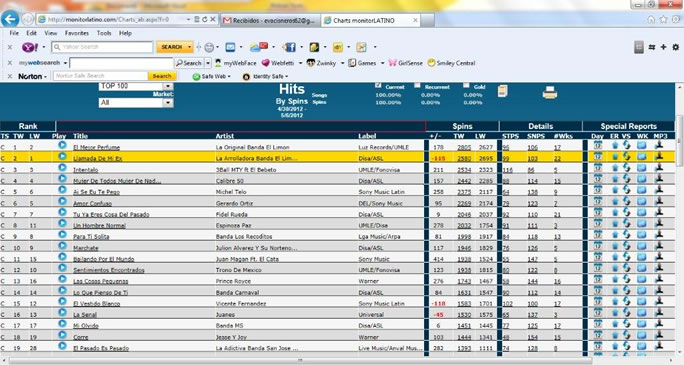Play the song El Mejor Perfume
This screenshot has height=365, width=684.
pyautogui.click(x=62, y=145)
